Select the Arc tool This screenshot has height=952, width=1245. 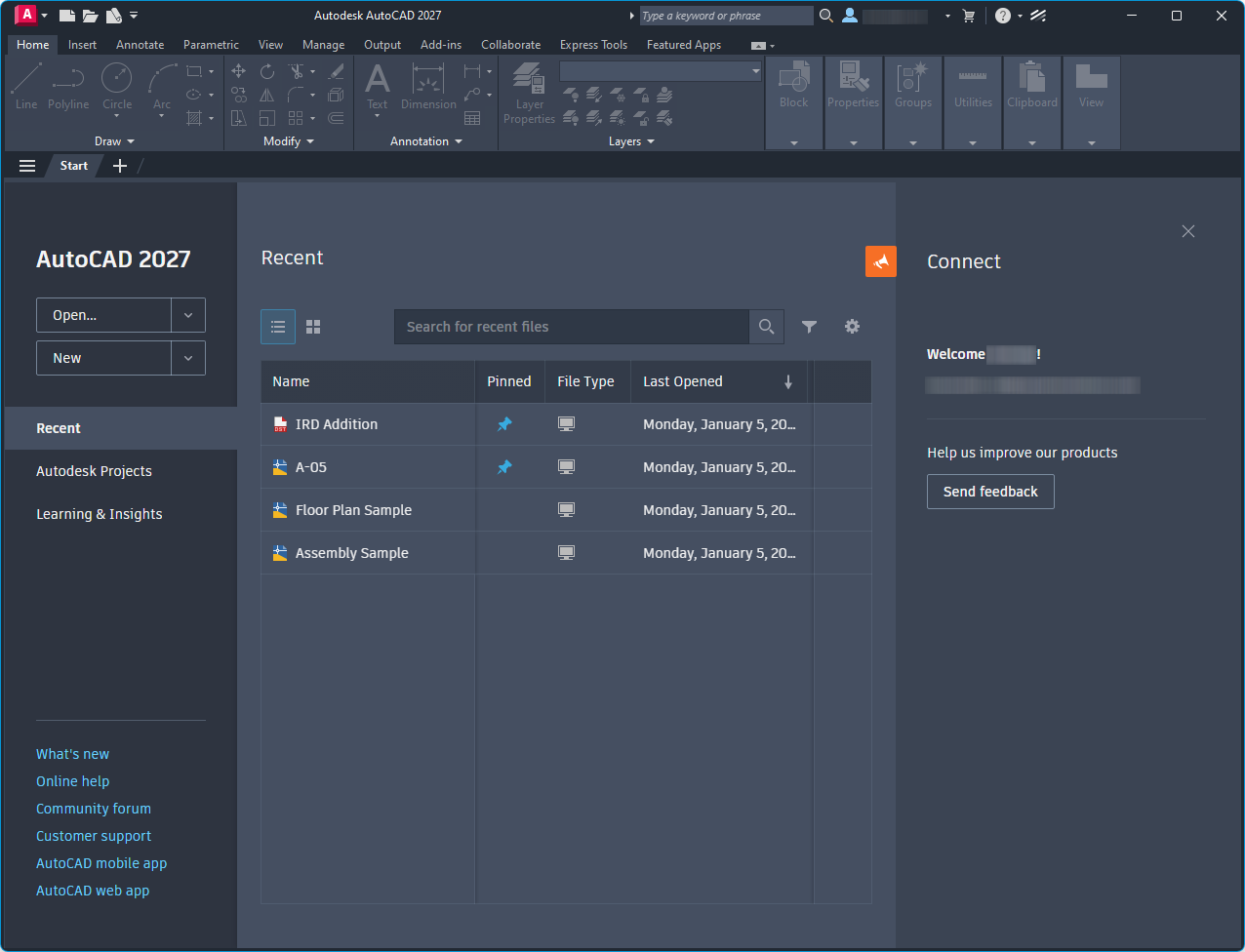(162, 87)
